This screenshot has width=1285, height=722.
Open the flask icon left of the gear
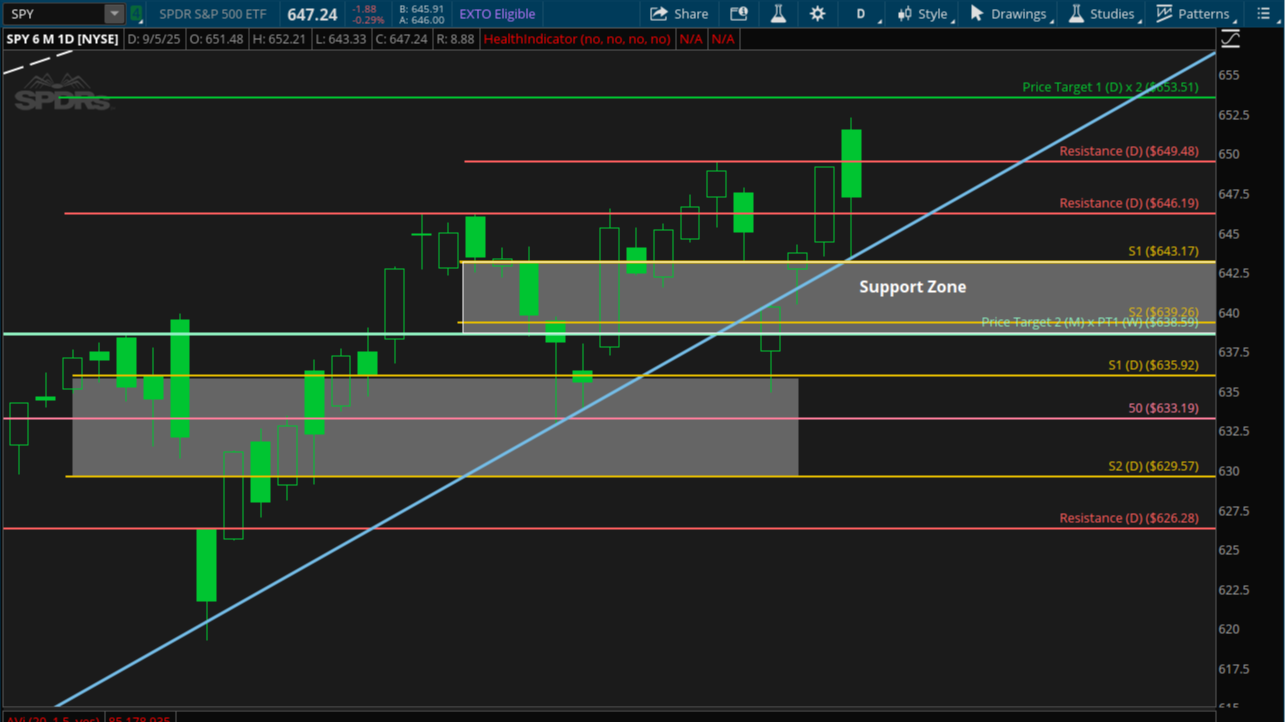(x=778, y=14)
